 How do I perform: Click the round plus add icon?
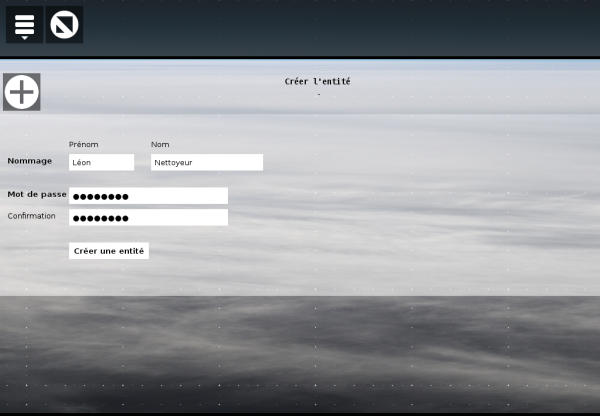pos(21,92)
